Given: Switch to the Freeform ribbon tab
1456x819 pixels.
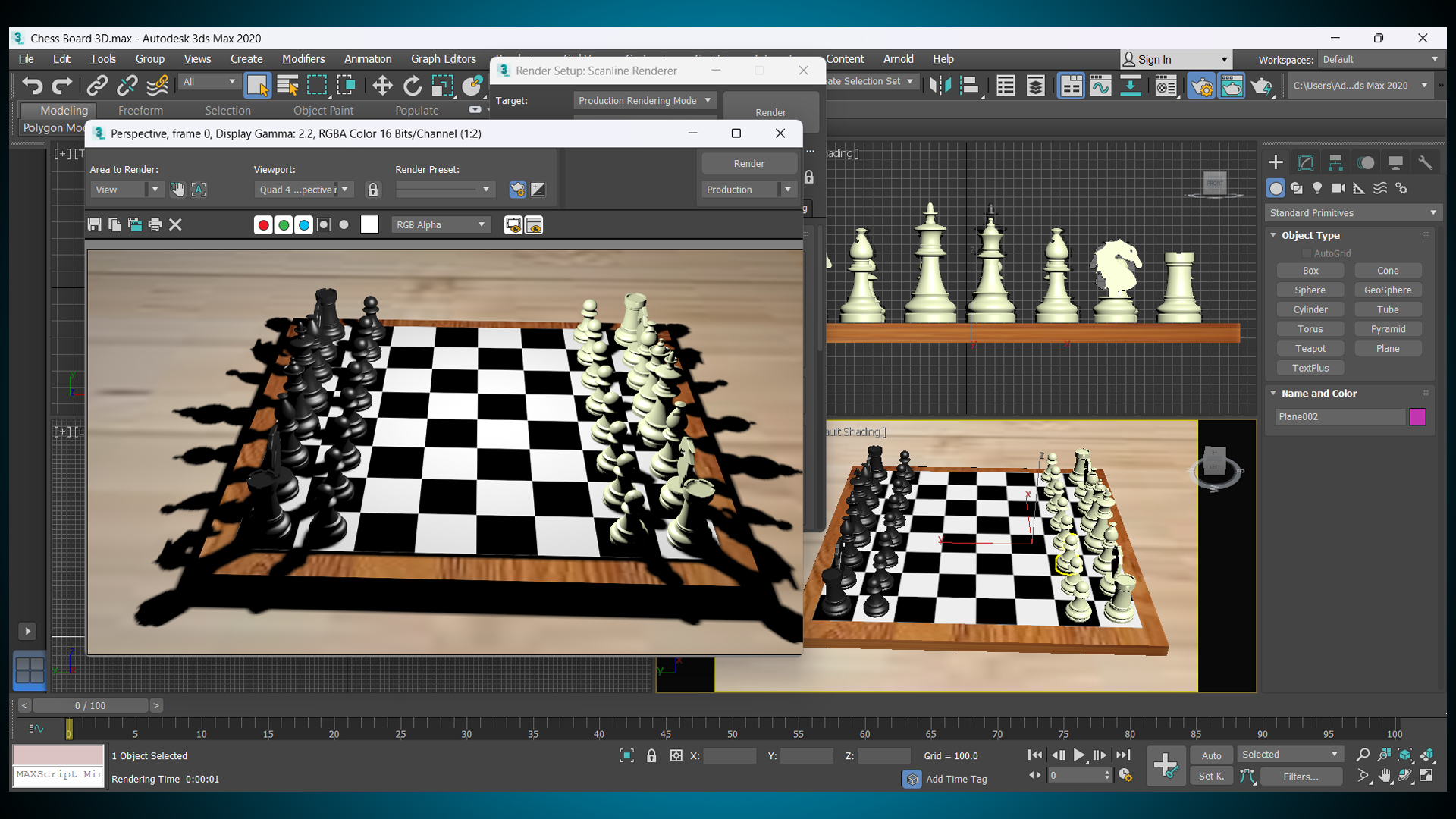Looking at the screenshot, I should pyautogui.click(x=140, y=110).
